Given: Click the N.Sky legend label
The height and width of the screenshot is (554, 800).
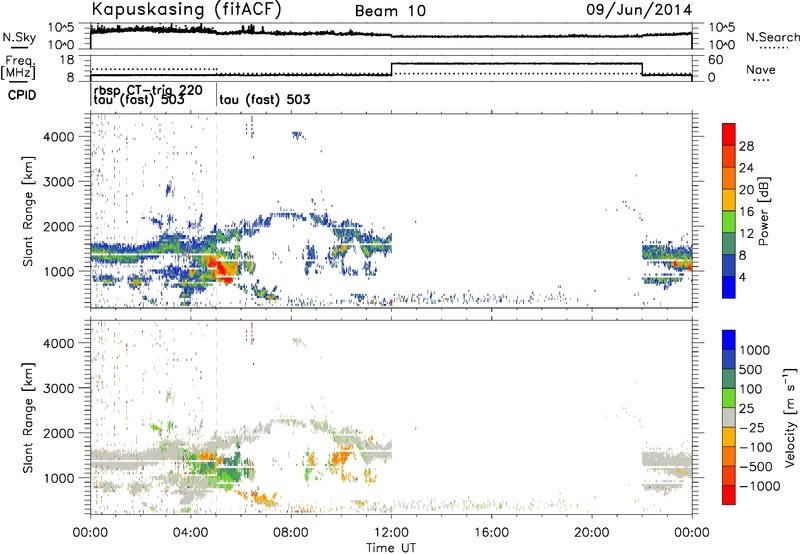Looking at the screenshot, I should [19, 37].
